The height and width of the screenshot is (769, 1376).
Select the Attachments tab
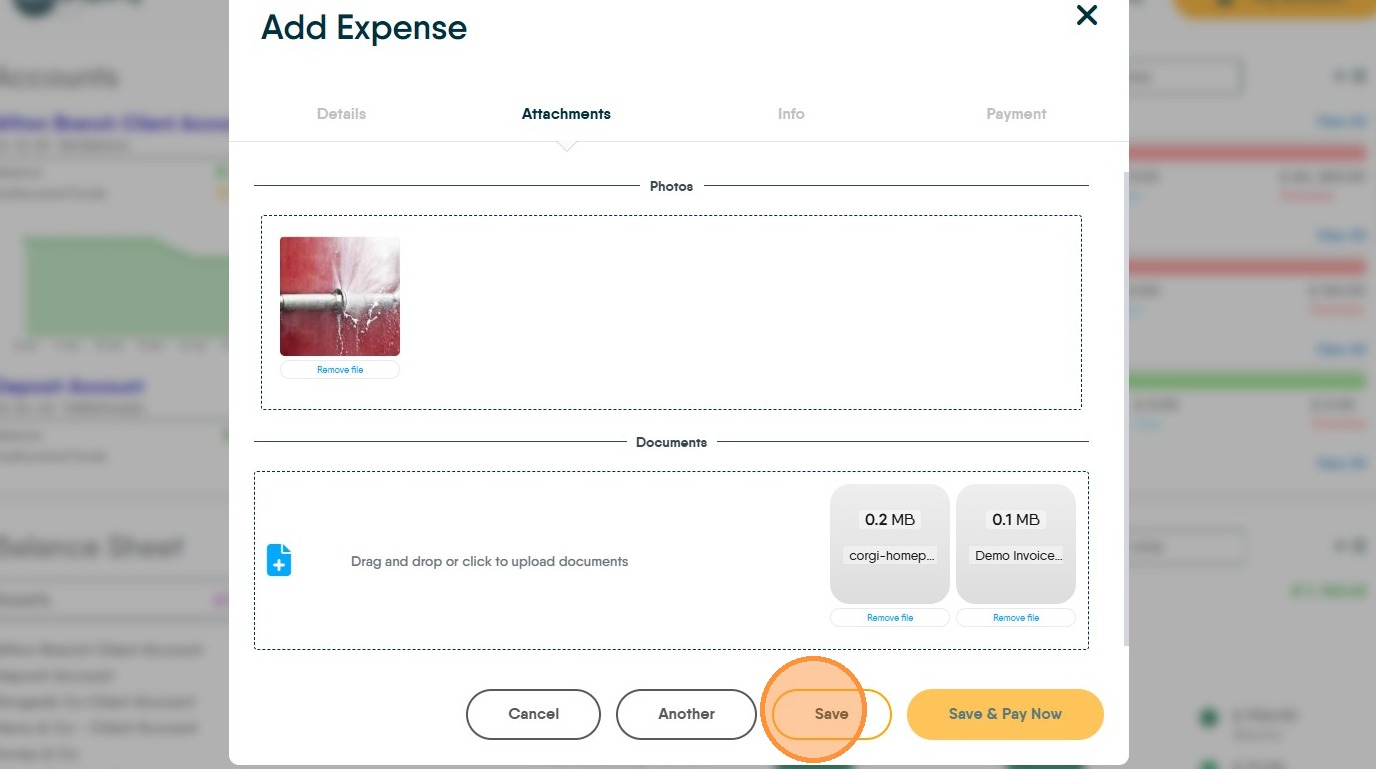tap(566, 114)
